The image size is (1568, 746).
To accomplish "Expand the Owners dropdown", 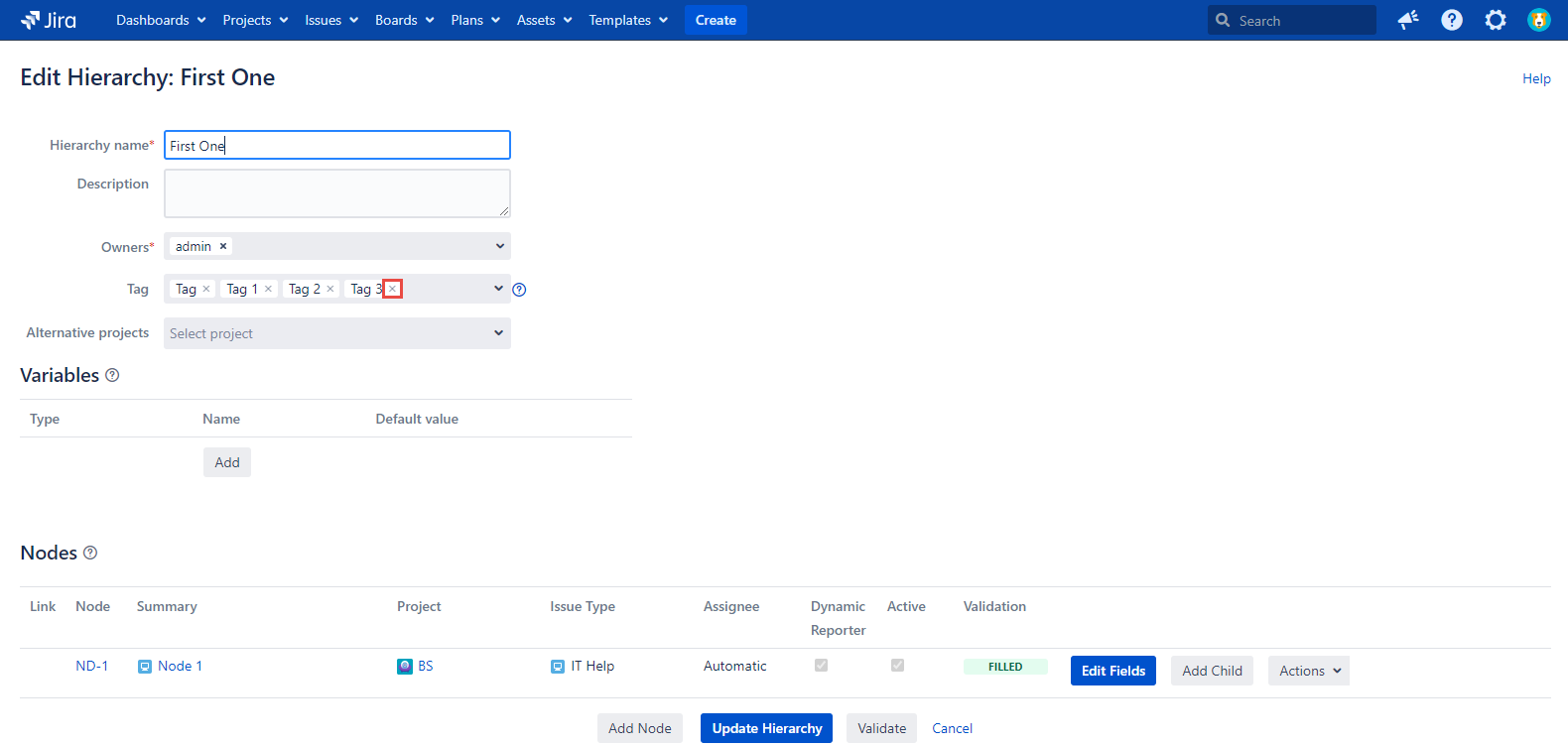I will pyautogui.click(x=498, y=246).
